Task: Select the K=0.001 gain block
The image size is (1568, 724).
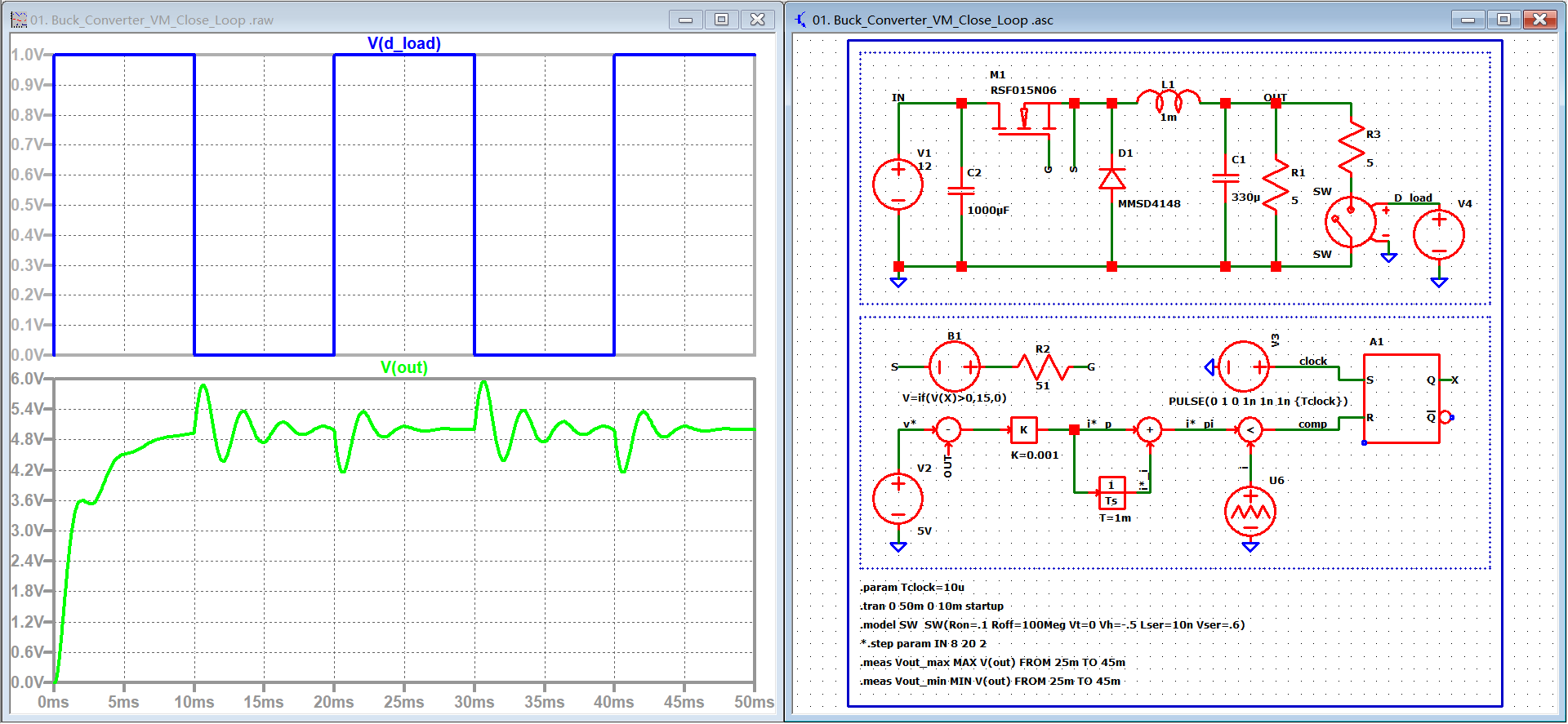Action: pyautogui.click(x=1023, y=430)
